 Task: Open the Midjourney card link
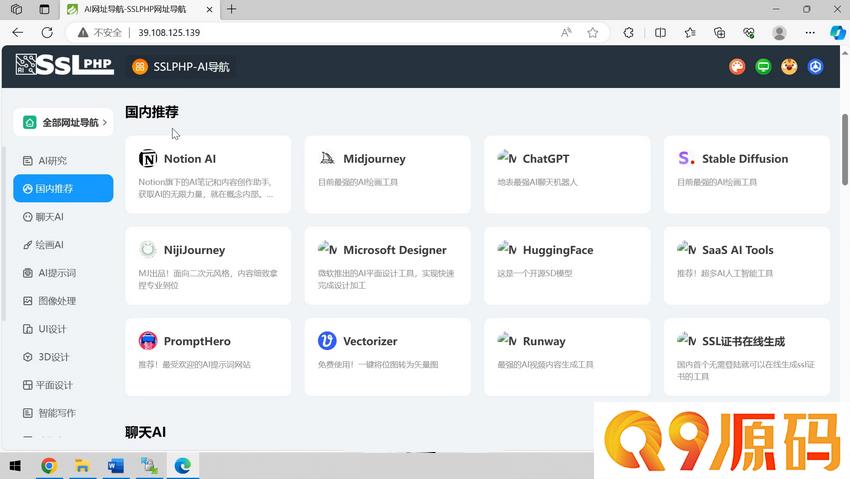(x=388, y=174)
